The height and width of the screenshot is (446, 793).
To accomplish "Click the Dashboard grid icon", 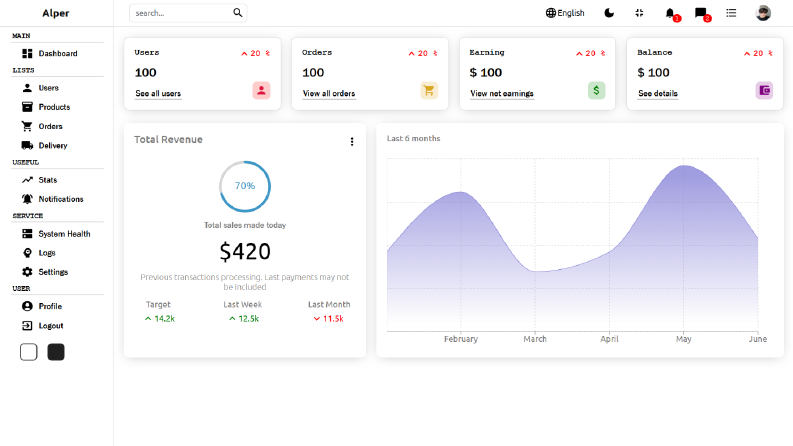I will tap(27, 54).
